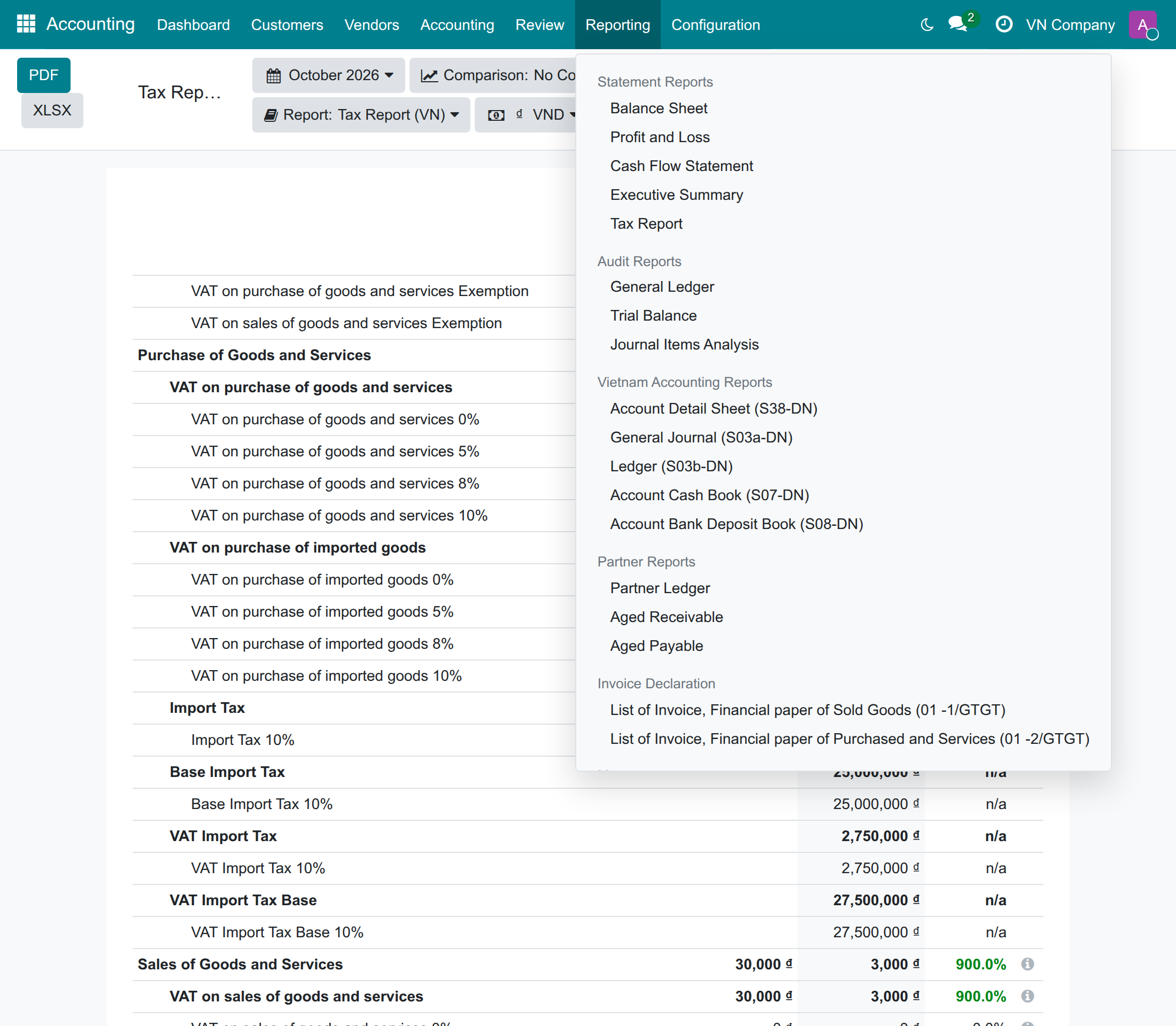Screen dimensions: 1176x1026
Task: Select the 'VAT Import Tax Base 10%' row
Action: 277,932
